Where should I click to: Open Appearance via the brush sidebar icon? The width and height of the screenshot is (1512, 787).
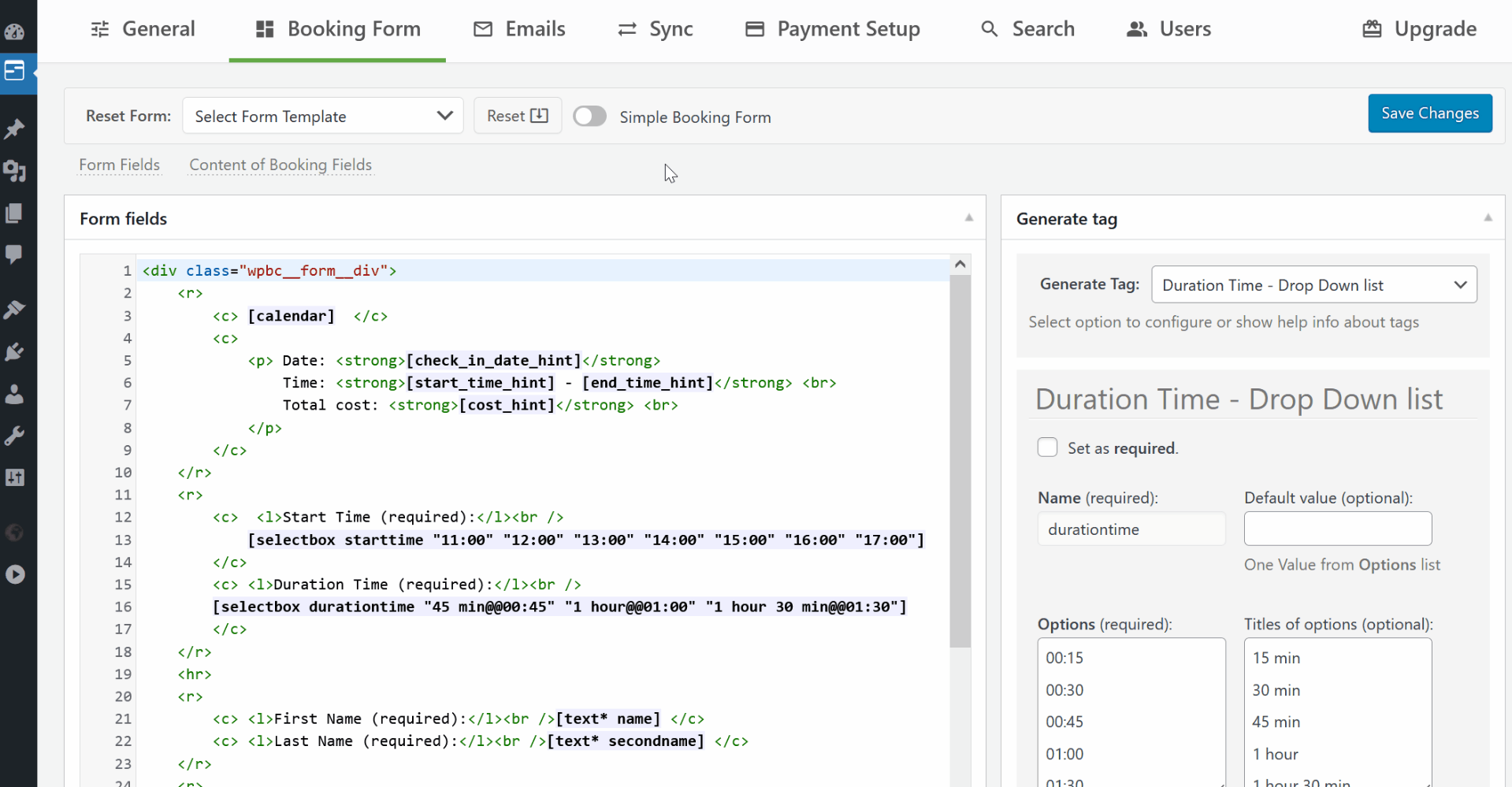click(x=14, y=309)
